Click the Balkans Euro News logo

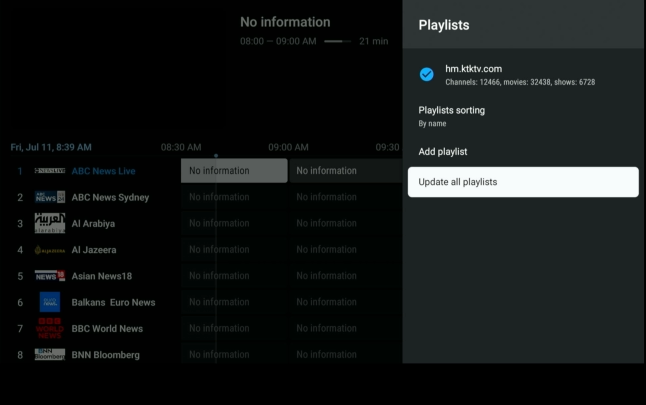50,302
